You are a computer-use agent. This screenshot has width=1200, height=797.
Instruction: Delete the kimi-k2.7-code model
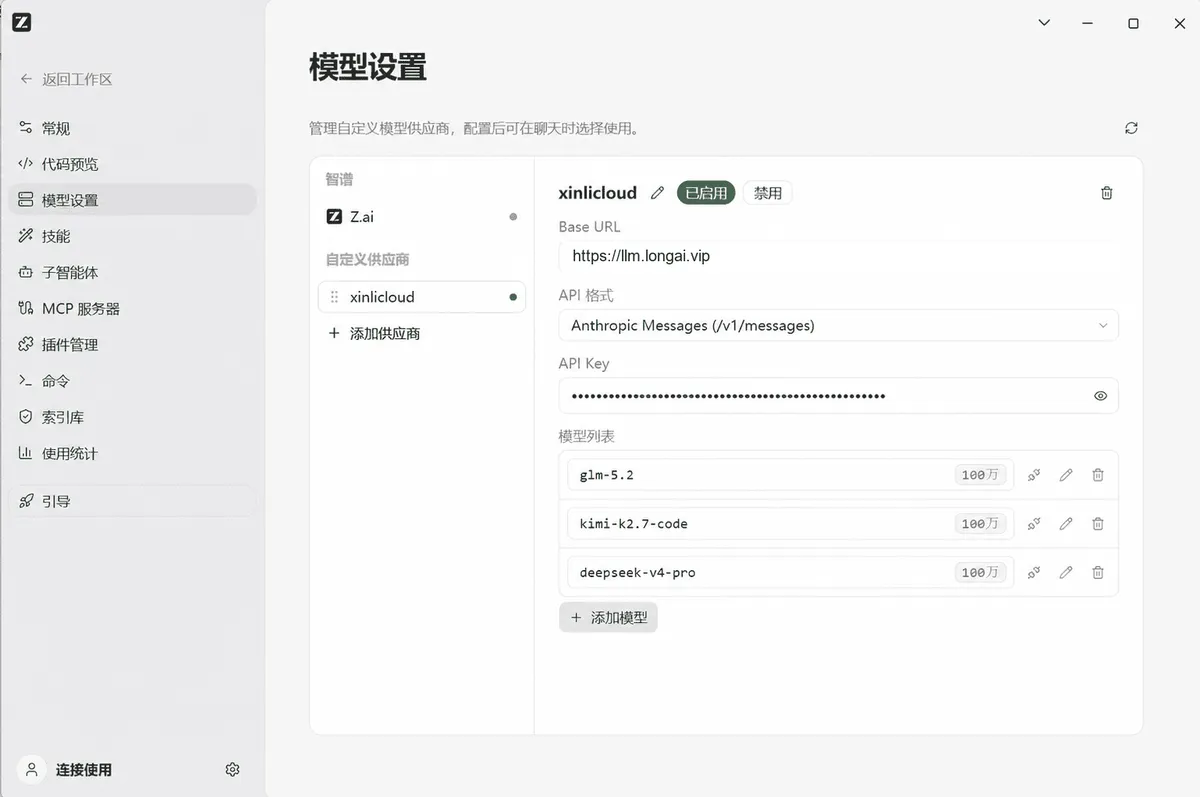pyautogui.click(x=1098, y=523)
